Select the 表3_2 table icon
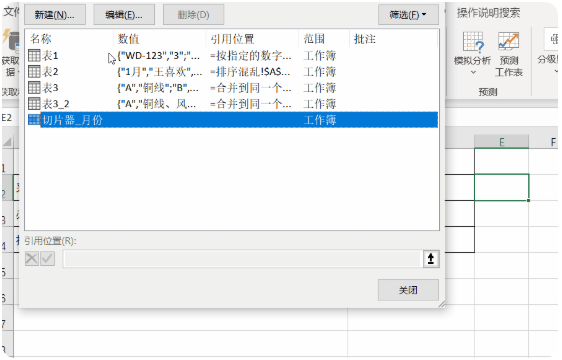The height and width of the screenshot is (360, 562). pos(34,104)
